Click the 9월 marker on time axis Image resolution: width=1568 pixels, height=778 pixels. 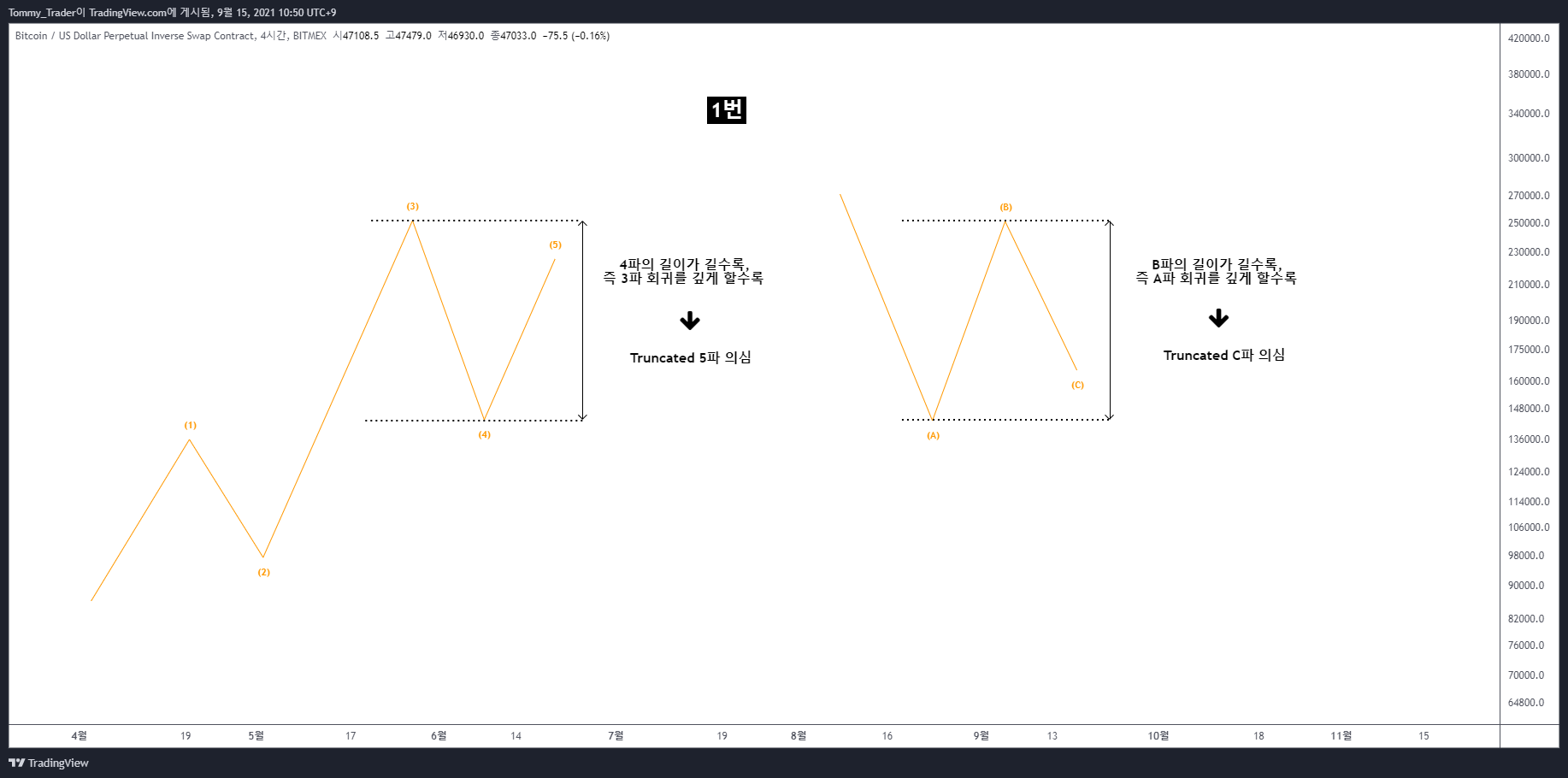click(981, 735)
